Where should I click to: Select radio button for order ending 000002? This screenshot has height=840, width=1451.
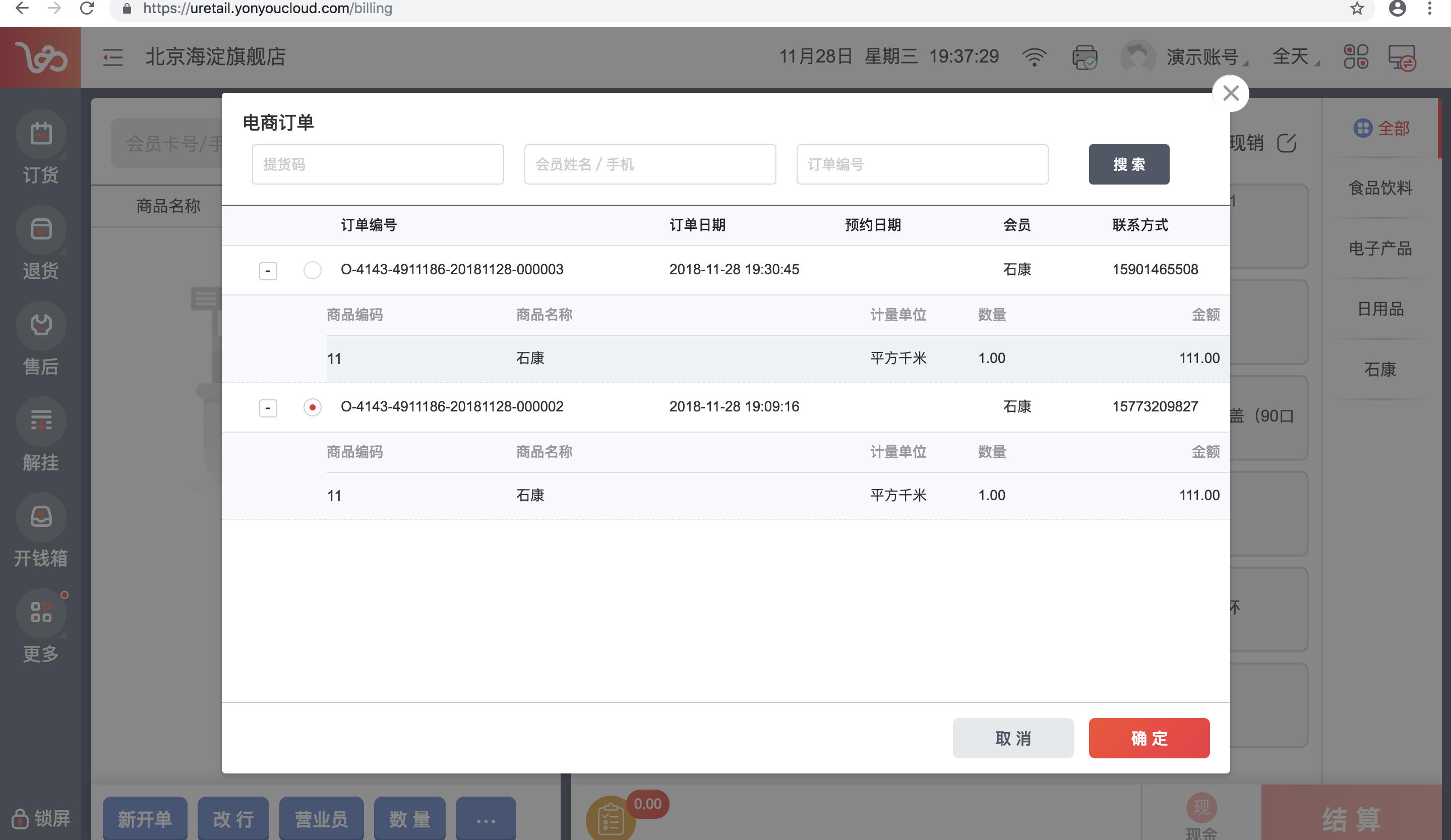click(312, 407)
